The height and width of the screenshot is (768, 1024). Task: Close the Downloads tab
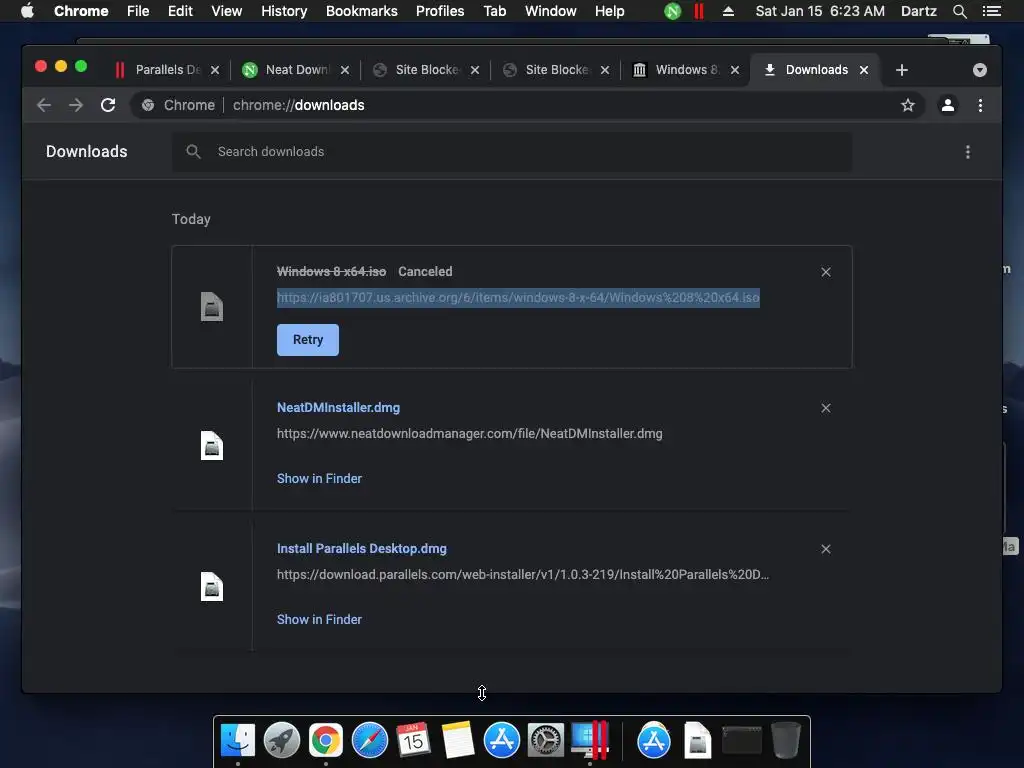(x=864, y=70)
